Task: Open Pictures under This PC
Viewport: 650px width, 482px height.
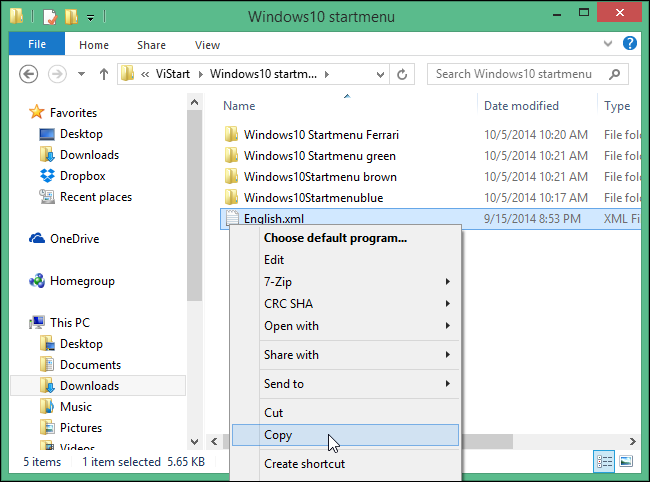Action: (81, 428)
